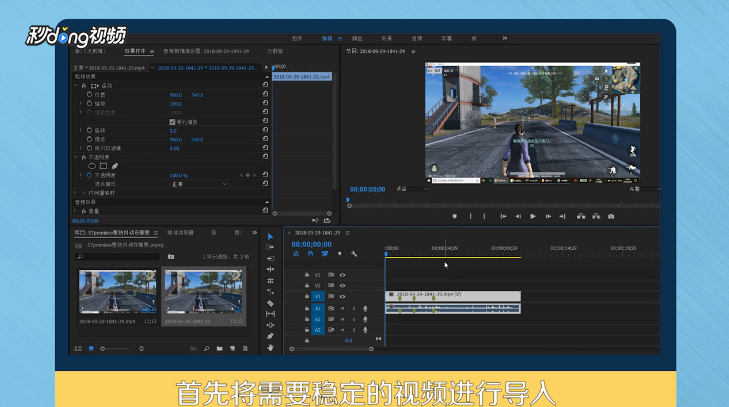
Task: Enable voice-over record on A3
Action: pos(365,330)
